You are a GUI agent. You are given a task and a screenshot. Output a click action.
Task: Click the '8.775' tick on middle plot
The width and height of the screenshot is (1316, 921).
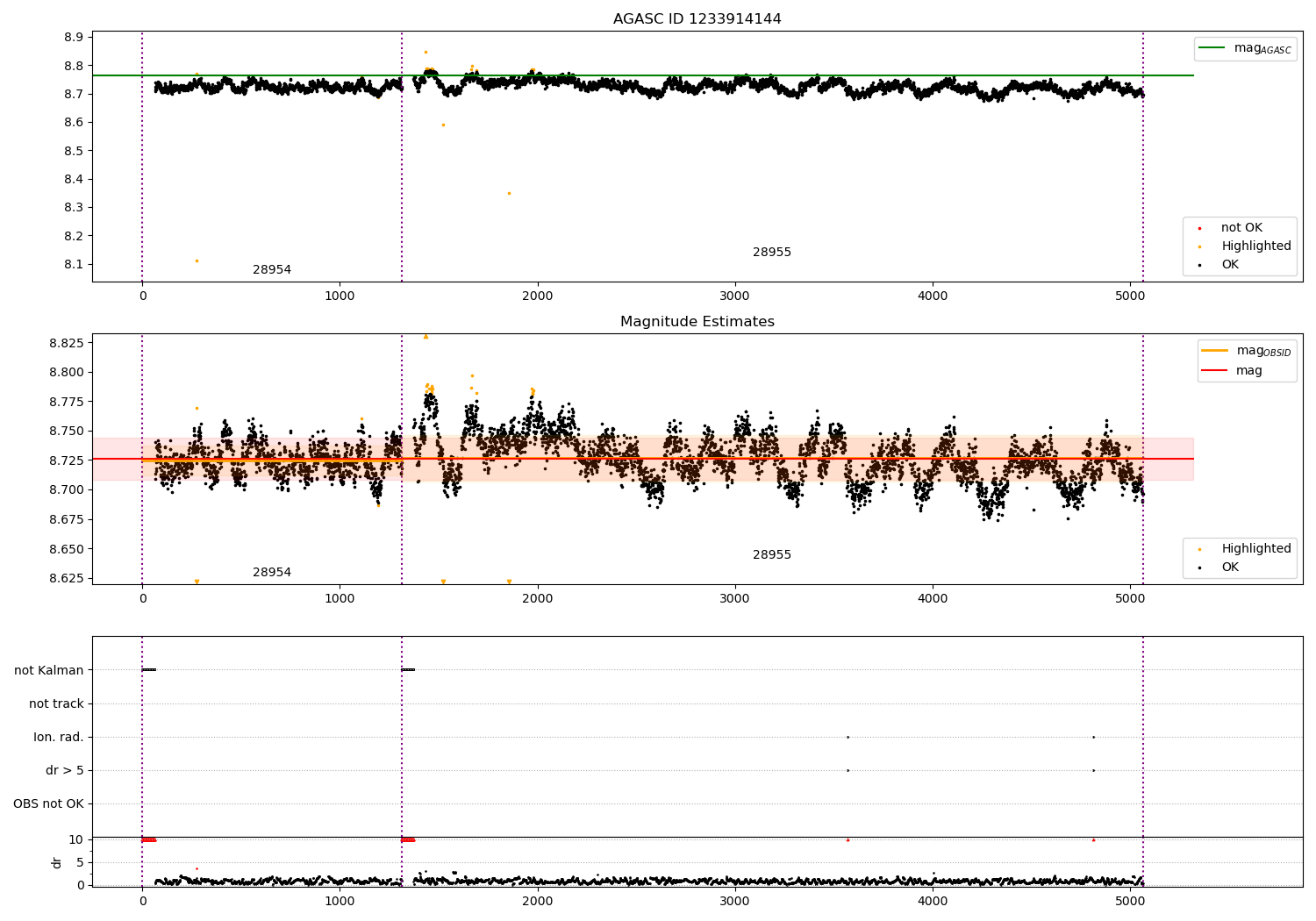[x=66, y=402]
